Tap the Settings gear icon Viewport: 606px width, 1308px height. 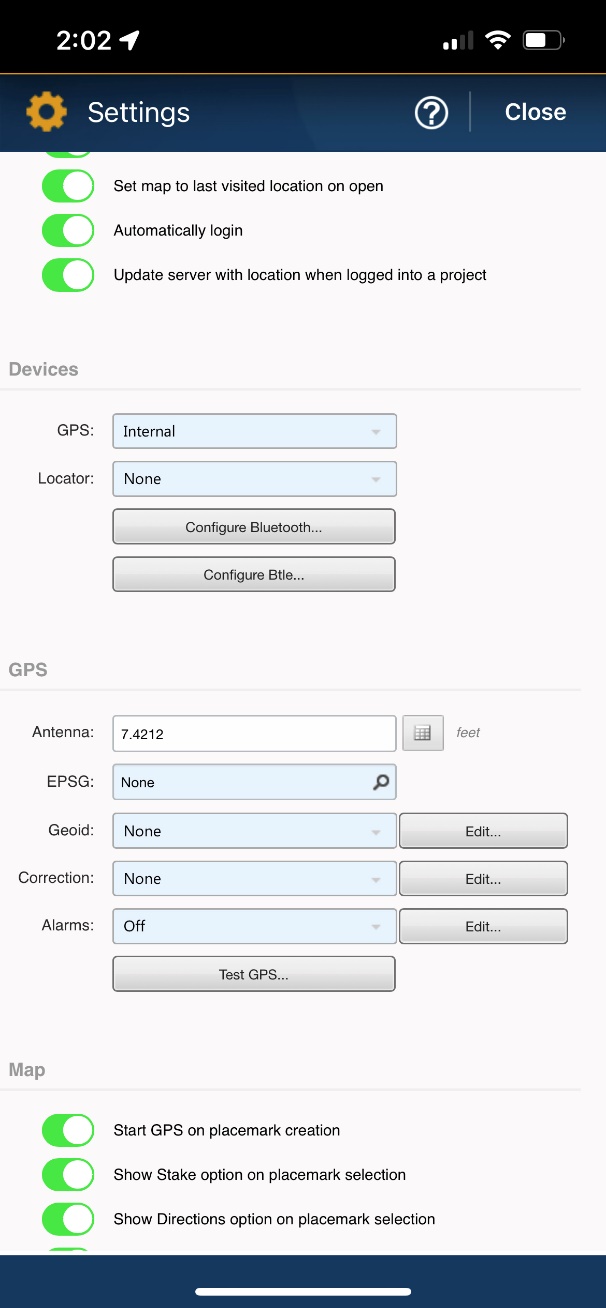click(46, 112)
